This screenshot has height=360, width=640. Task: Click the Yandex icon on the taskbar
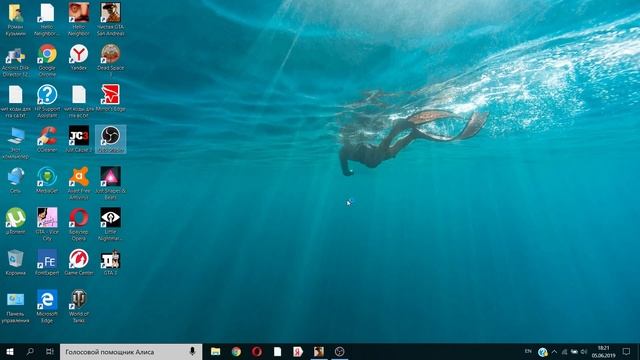point(298,351)
